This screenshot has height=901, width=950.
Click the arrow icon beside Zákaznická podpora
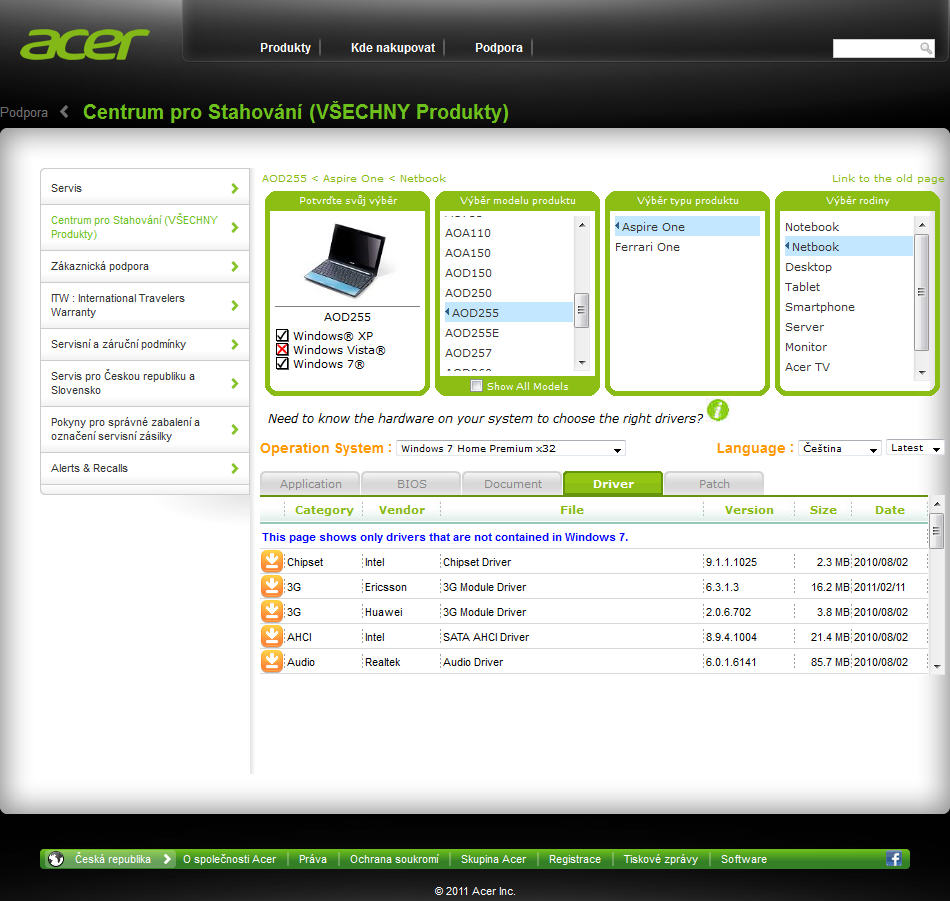click(235, 267)
